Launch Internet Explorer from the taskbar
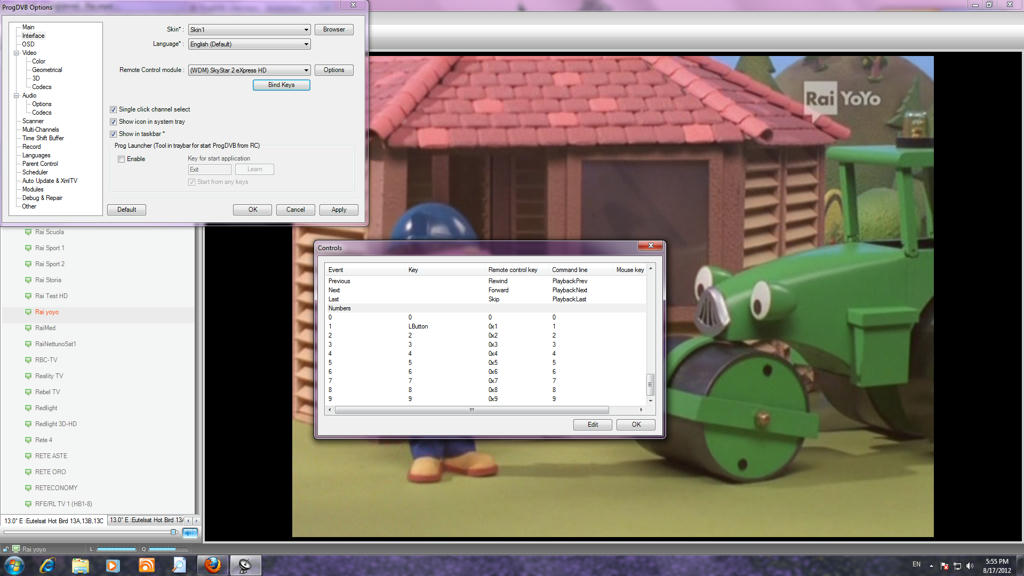The height and width of the screenshot is (576, 1024). pyautogui.click(x=47, y=566)
